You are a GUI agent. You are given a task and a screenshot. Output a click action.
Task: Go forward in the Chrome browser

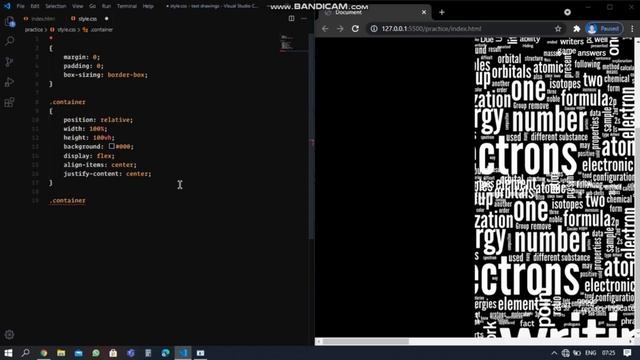[340, 29]
